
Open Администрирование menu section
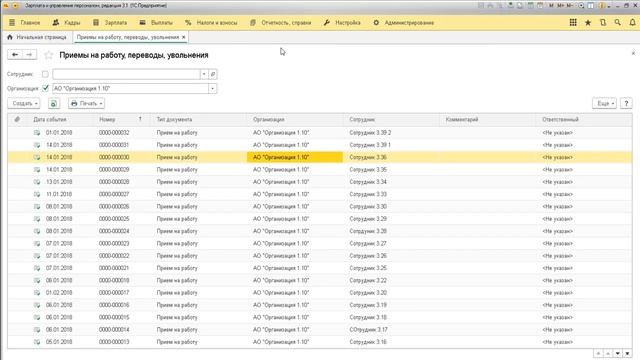pos(404,23)
